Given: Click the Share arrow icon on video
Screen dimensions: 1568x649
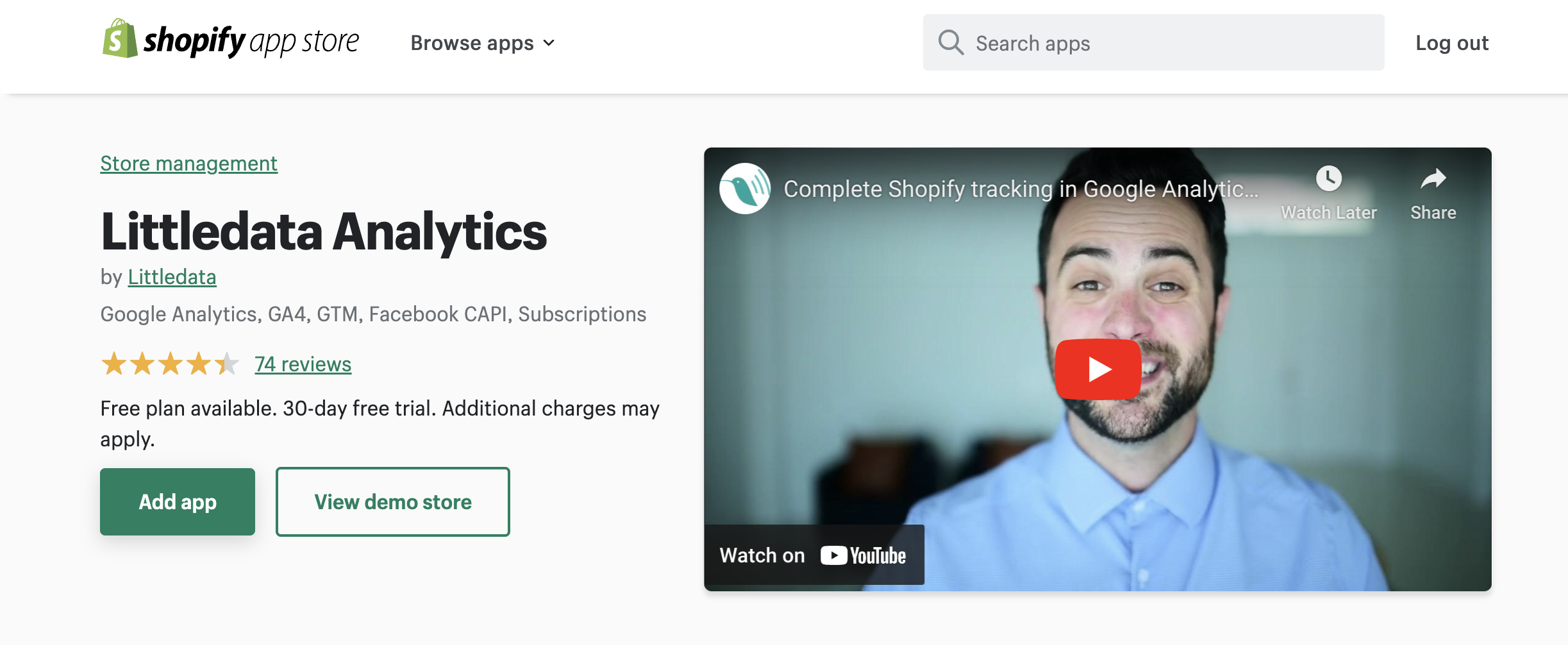Looking at the screenshot, I should pos(1433,179).
